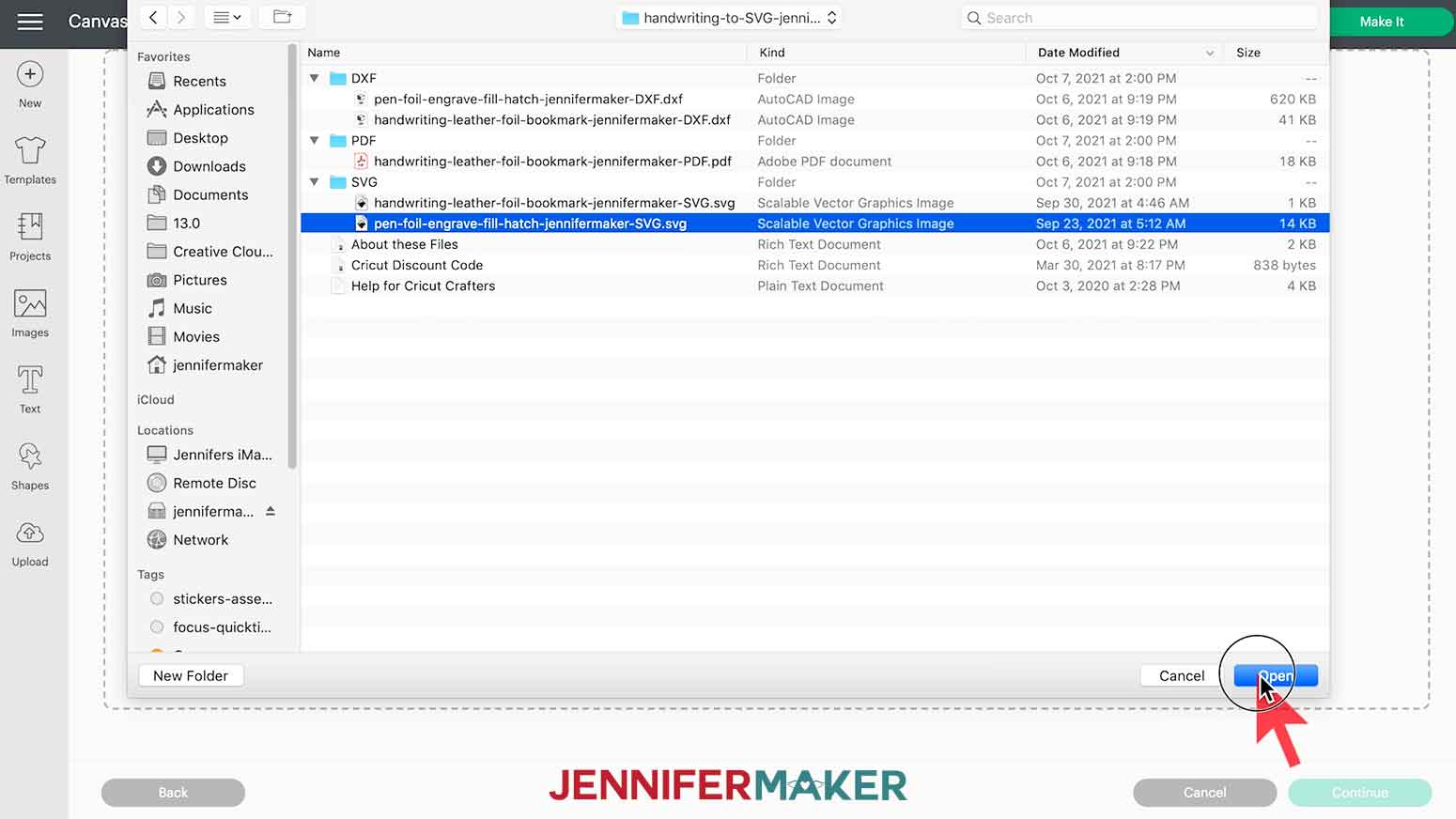Click the Upload icon in sidebar
Screen dimensions: 1456x819
pos(30,544)
